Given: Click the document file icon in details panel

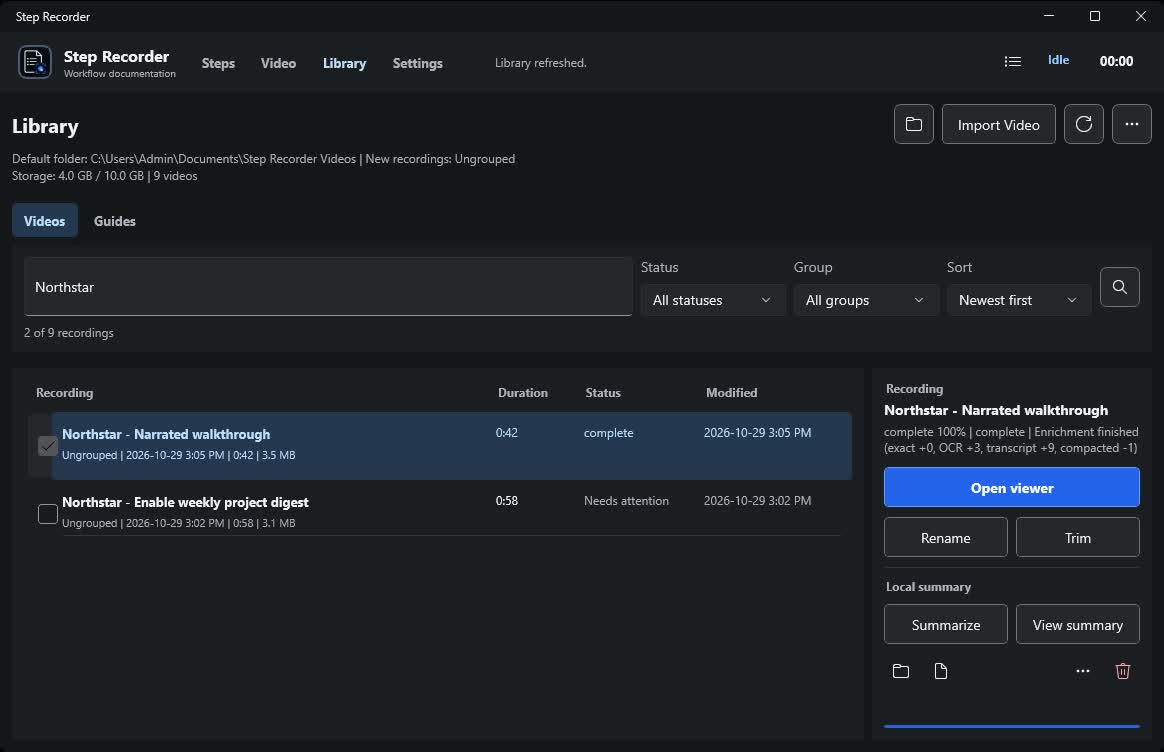Looking at the screenshot, I should (941, 671).
